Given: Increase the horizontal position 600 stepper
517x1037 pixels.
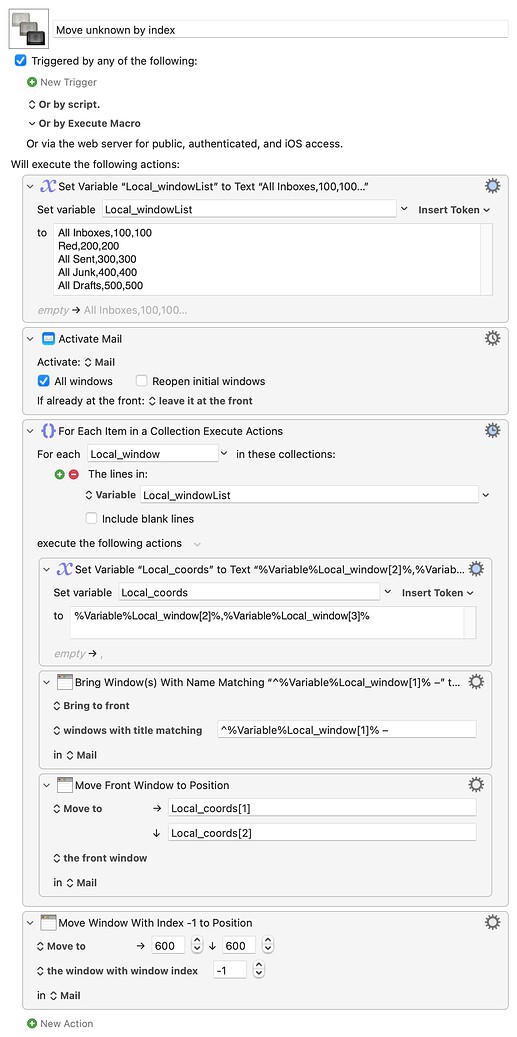Looking at the screenshot, I should pos(196,942).
